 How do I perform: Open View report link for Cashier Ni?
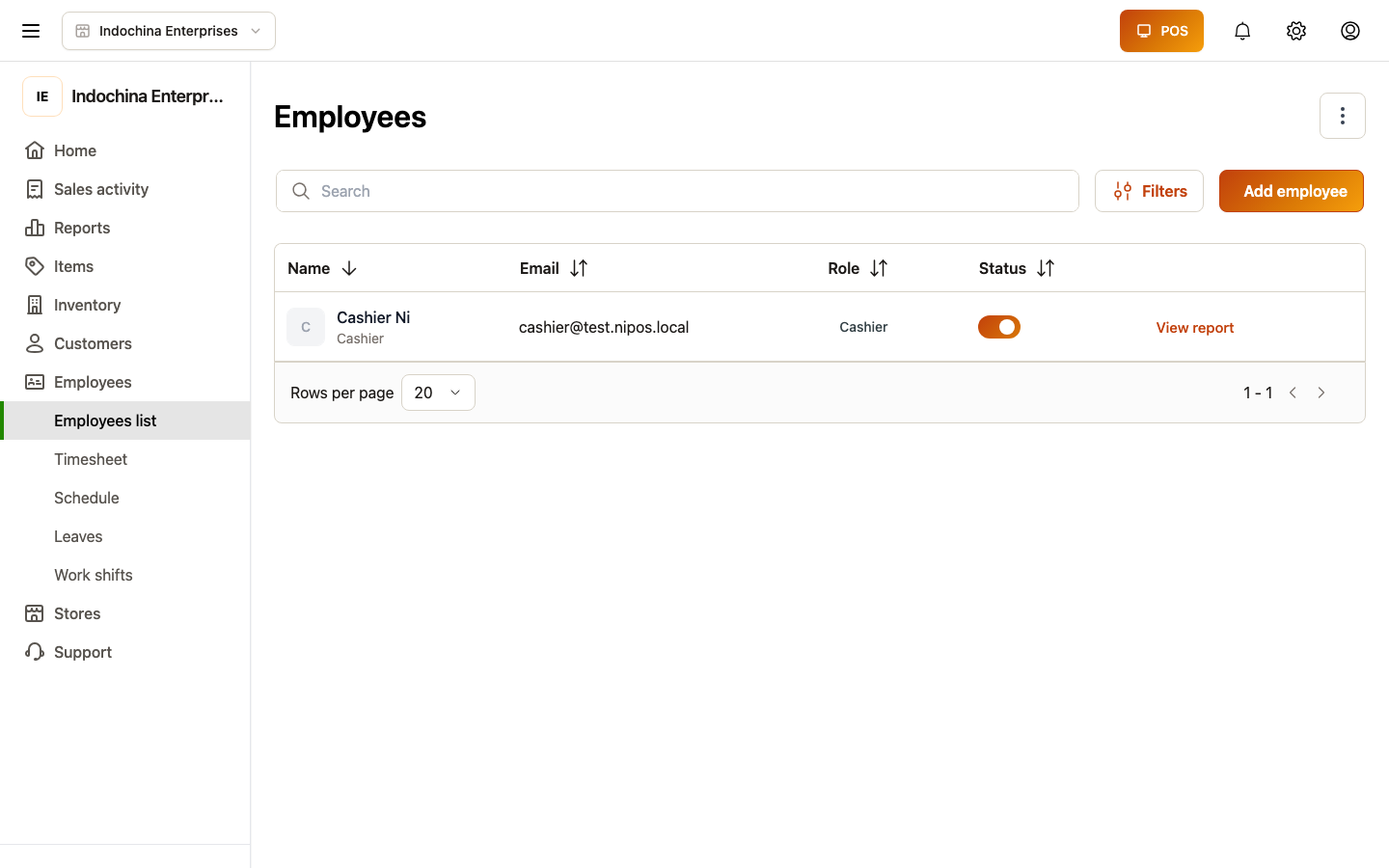(1195, 328)
